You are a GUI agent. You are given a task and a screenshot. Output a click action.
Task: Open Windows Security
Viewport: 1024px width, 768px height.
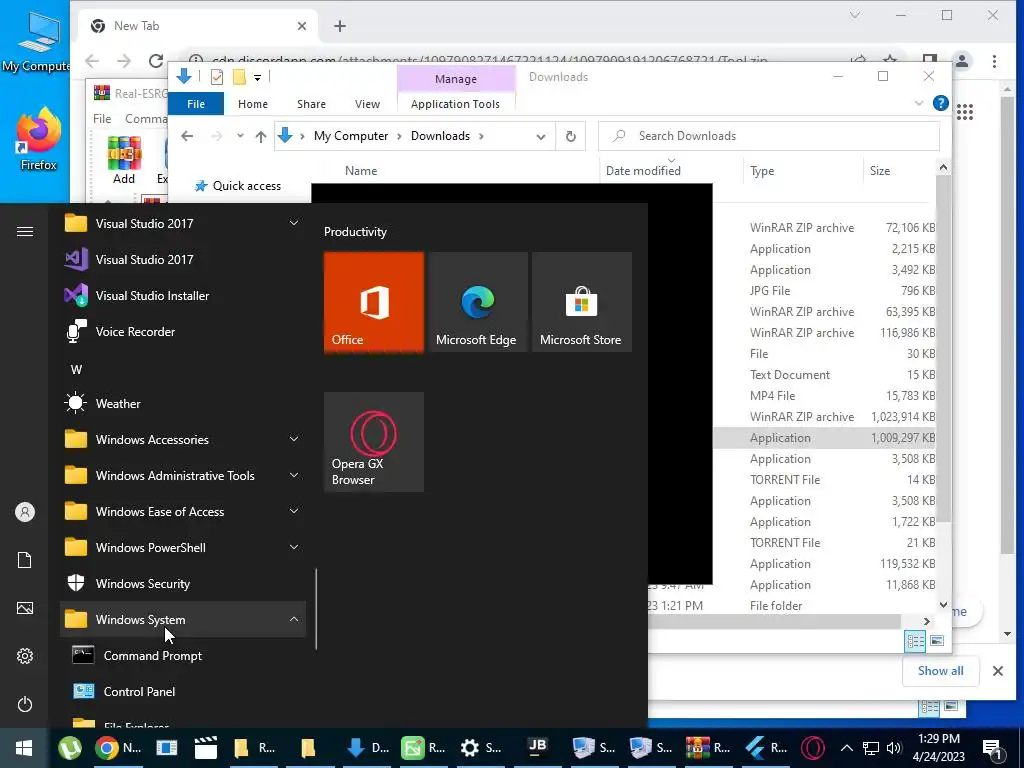(183, 583)
